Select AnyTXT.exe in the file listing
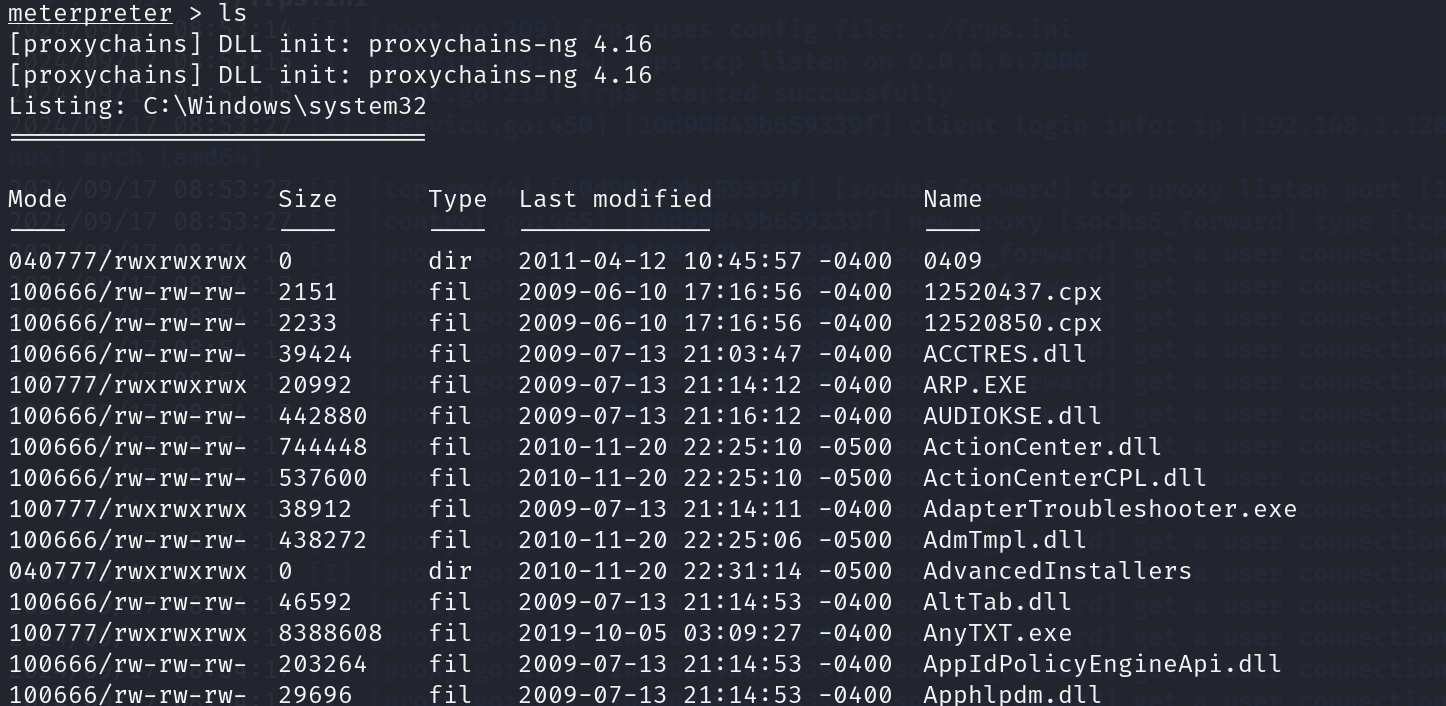The width and height of the screenshot is (1446, 706). pyautogui.click(x=997, y=633)
